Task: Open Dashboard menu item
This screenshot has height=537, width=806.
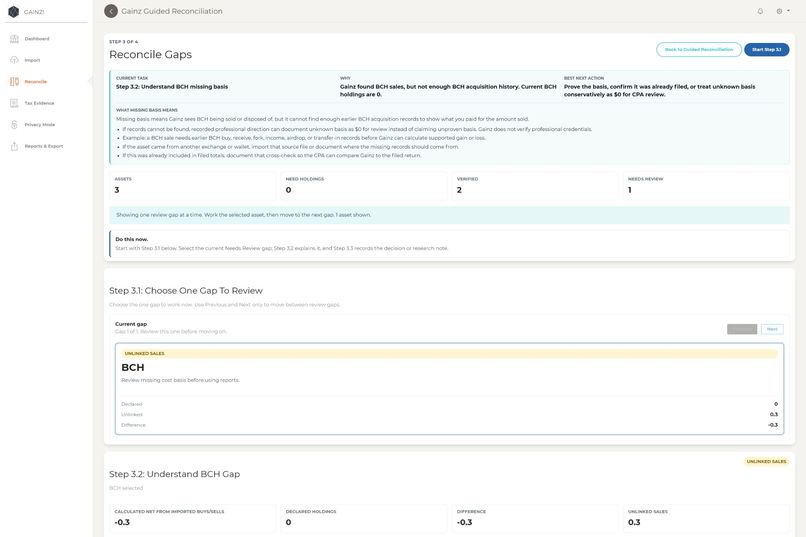Action: [37, 39]
